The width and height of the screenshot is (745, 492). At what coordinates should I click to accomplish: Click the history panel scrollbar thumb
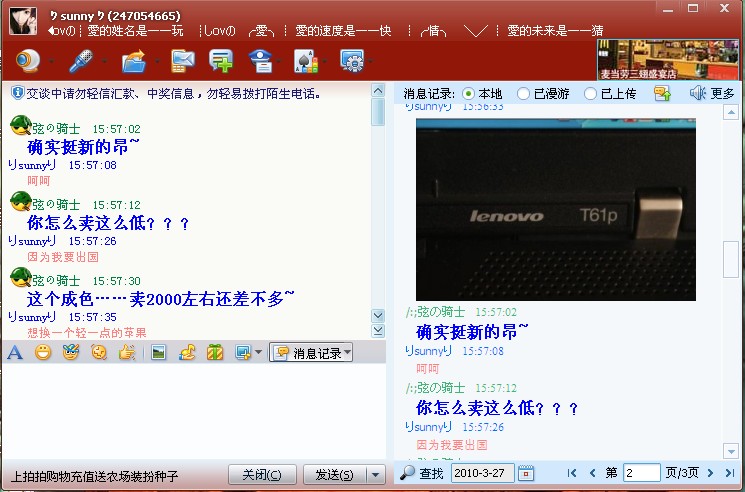point(731,259)
